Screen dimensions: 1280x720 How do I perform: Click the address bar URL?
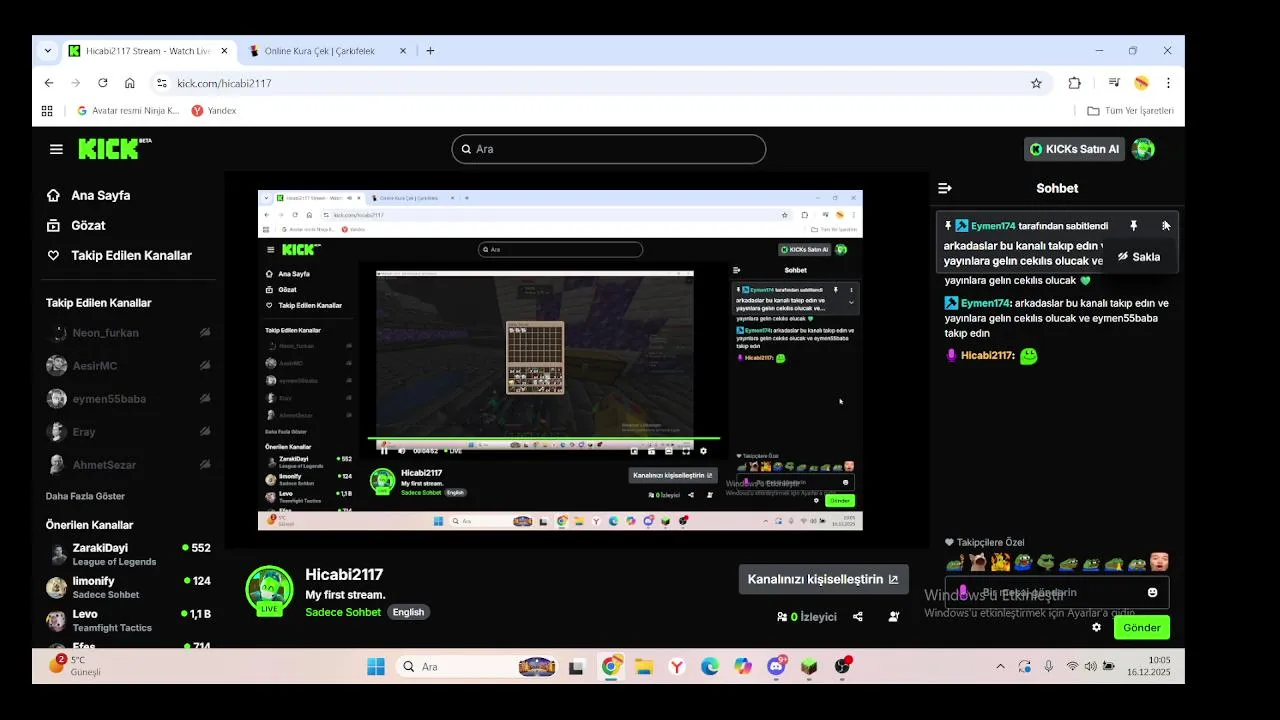(x=224, y=83)
